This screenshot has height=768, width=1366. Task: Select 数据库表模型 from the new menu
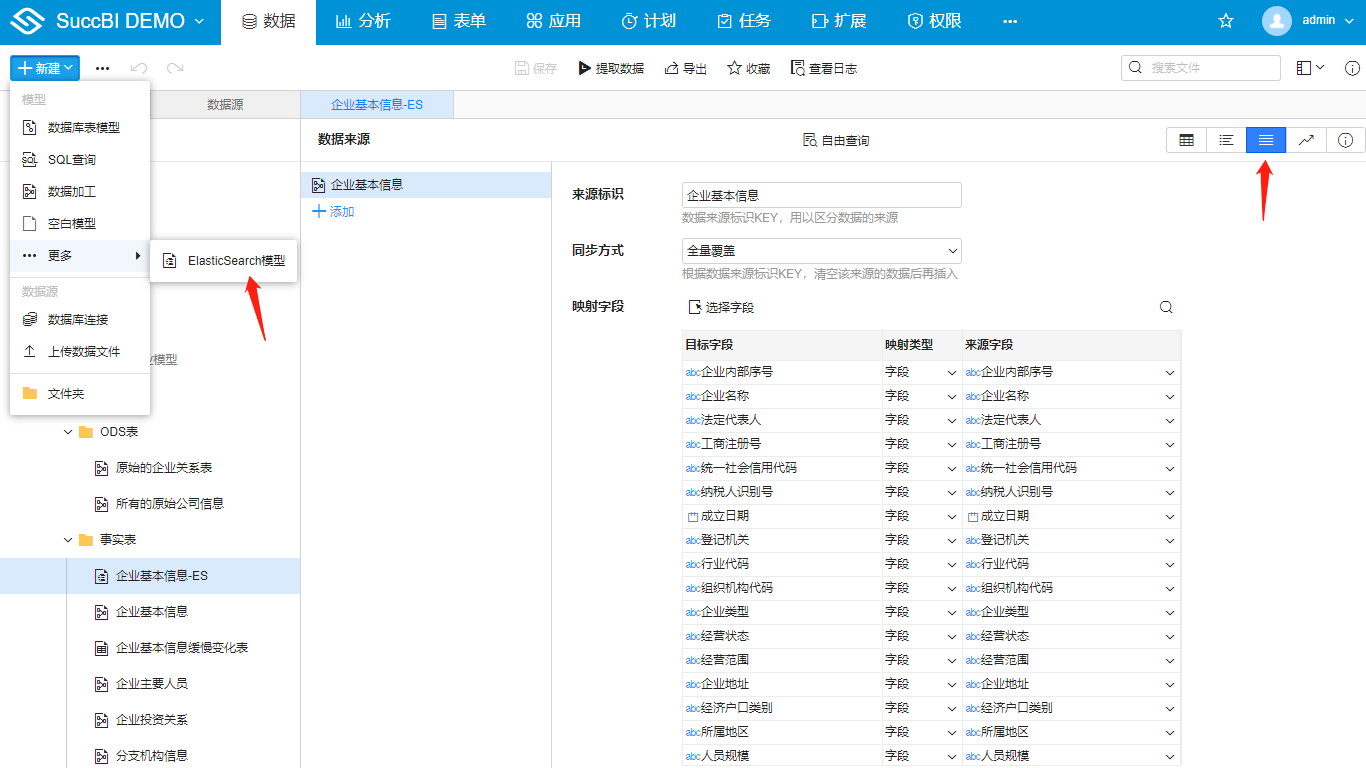(80, 128)
